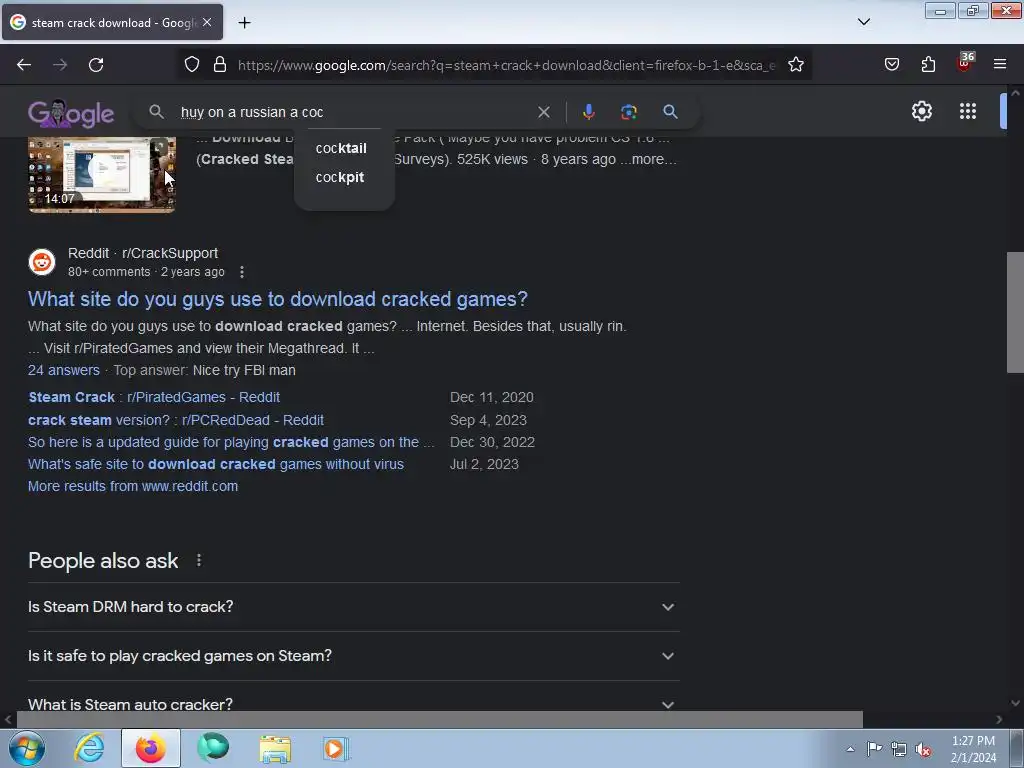Show hidden tray icons arrow

pyautogui.click(x=850, y=749)
